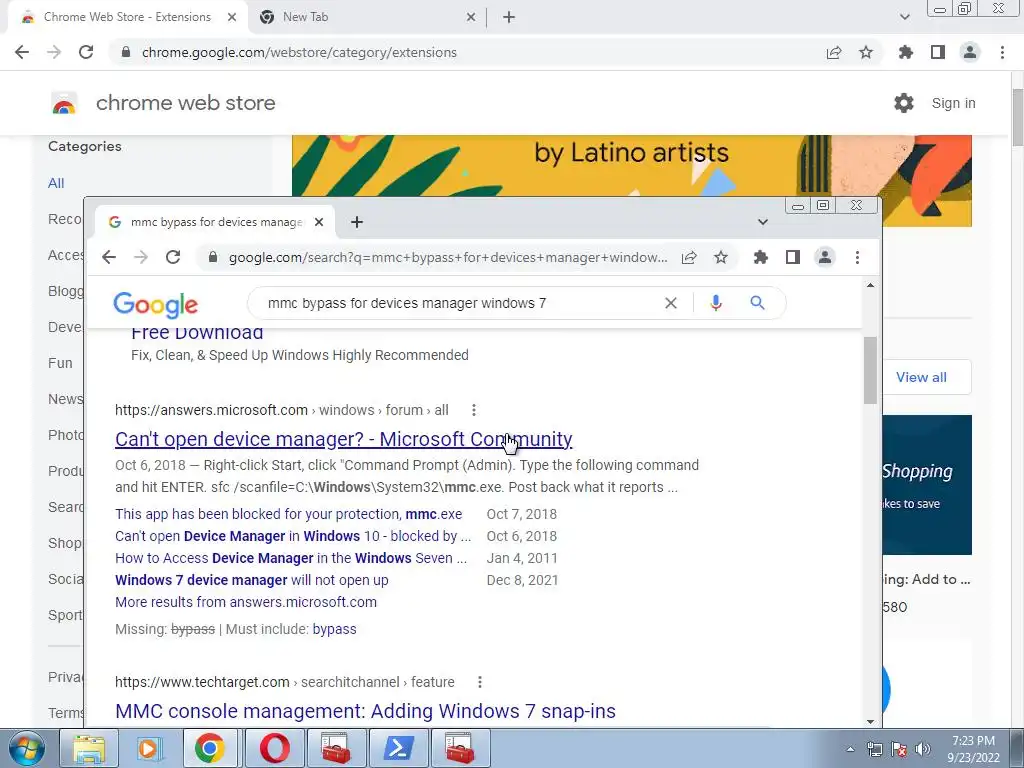The height and width of the screenshot is (768, 1024).
Task: Open Extensions puzzle icon in Google window
Action: 761,257
